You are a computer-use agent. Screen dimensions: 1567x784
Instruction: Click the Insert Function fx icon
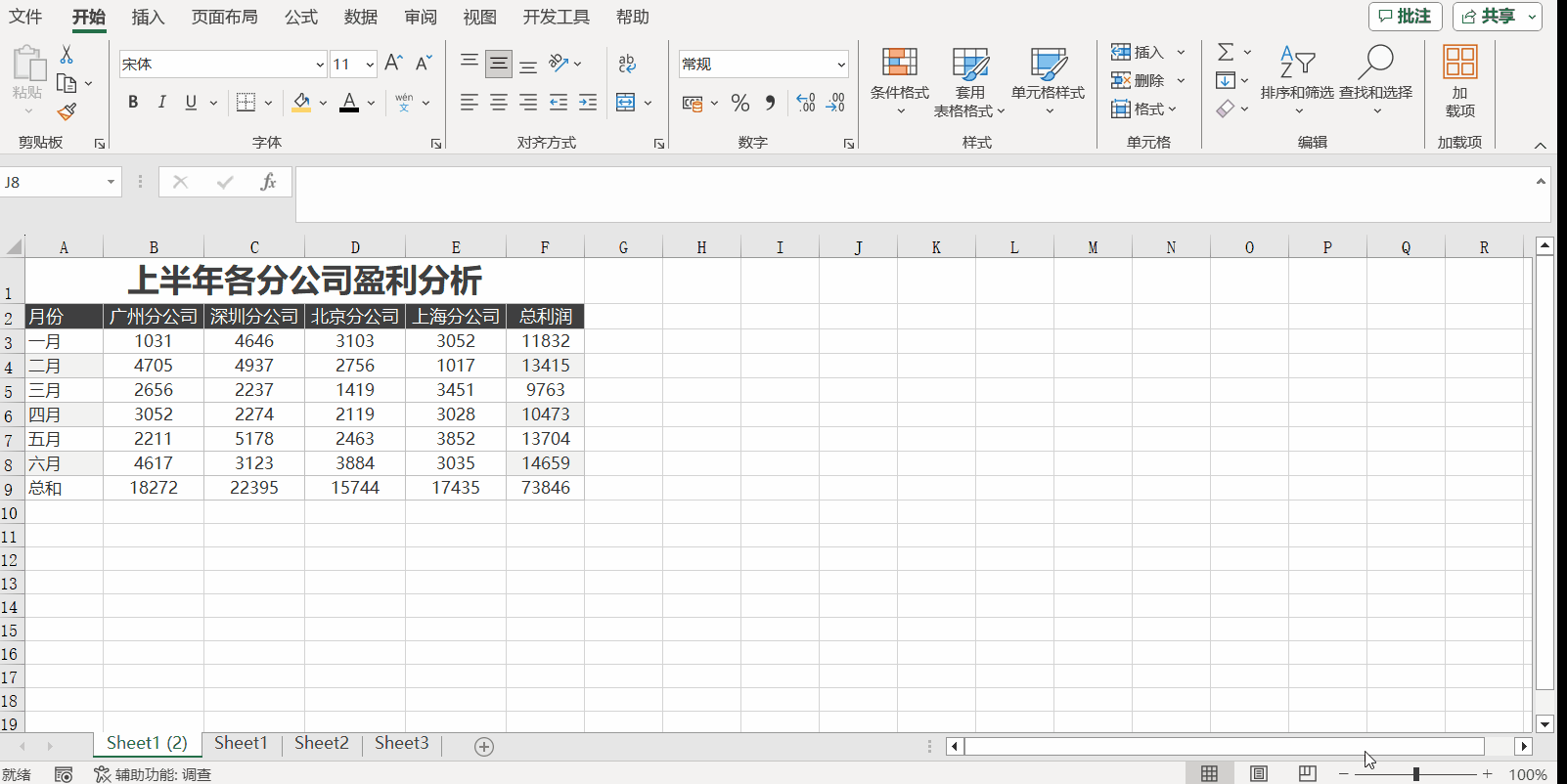pos(267,182)
